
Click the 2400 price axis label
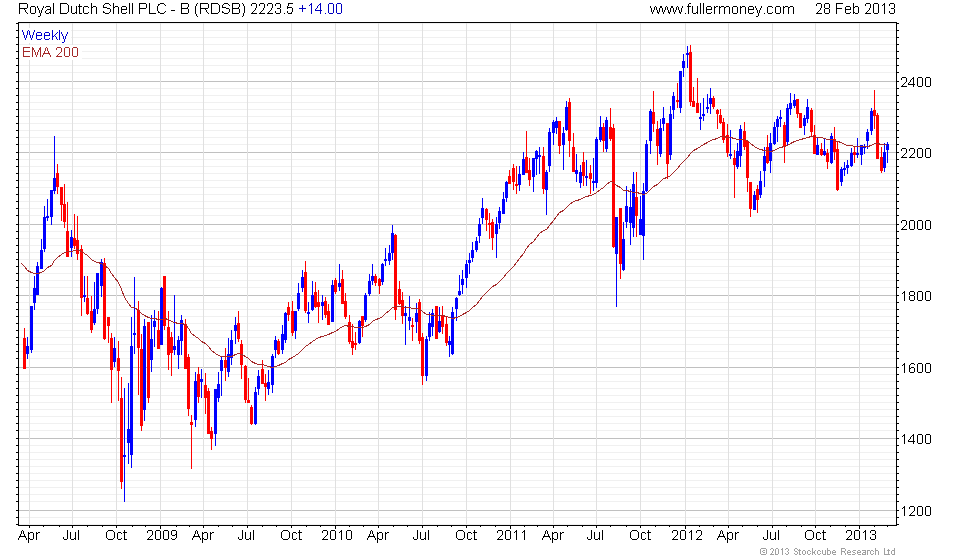[916, 82]
